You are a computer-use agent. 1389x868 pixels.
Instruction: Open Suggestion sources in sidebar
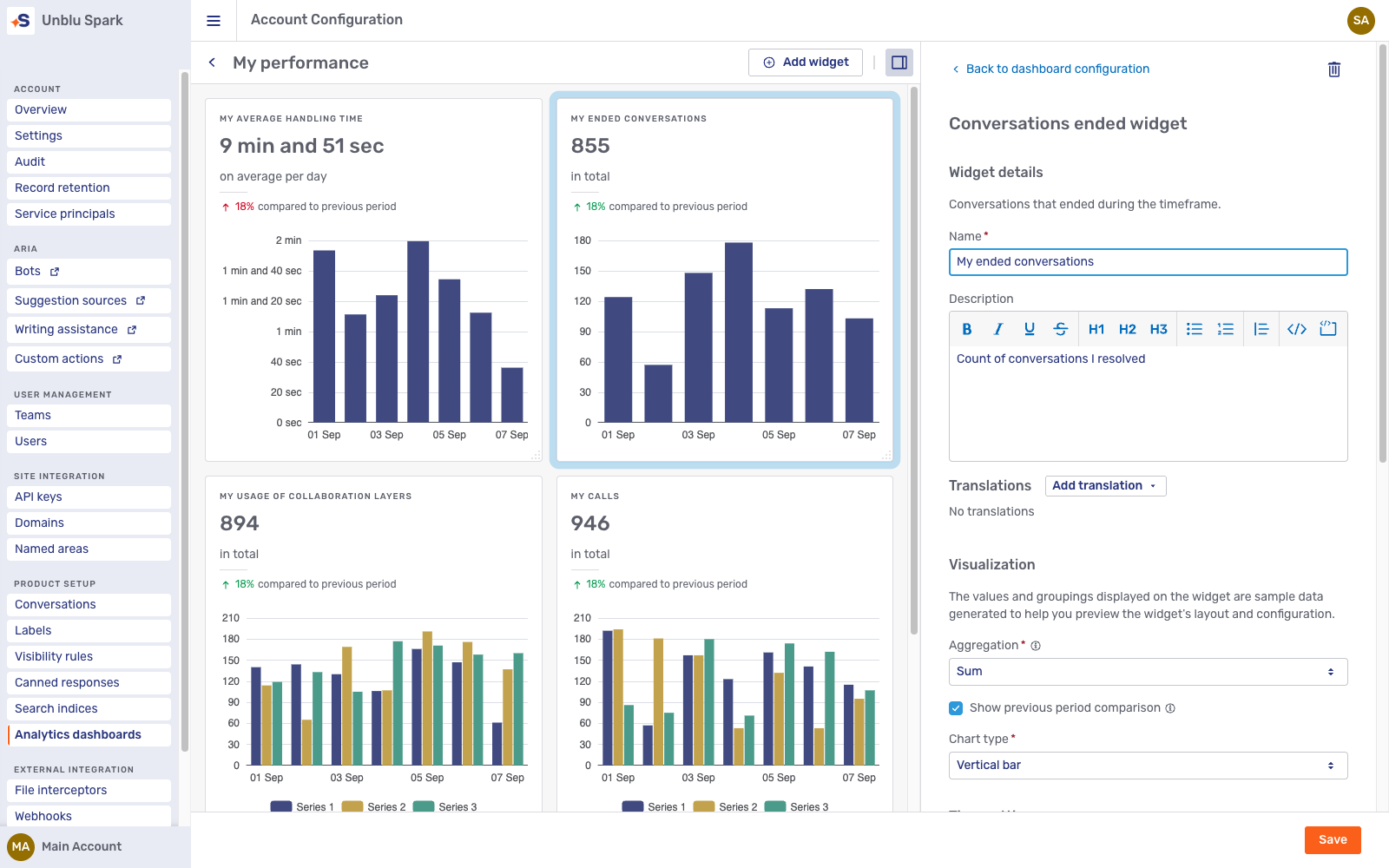89,301
